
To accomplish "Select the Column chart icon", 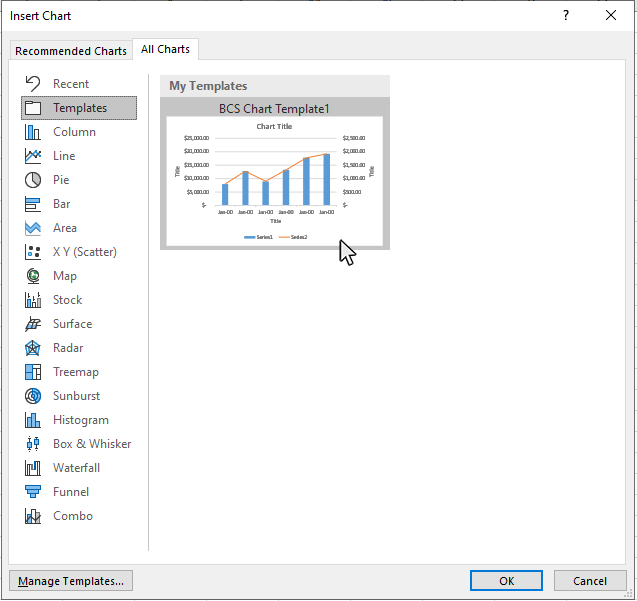I will pyautogui.click(x=32, y=132).
